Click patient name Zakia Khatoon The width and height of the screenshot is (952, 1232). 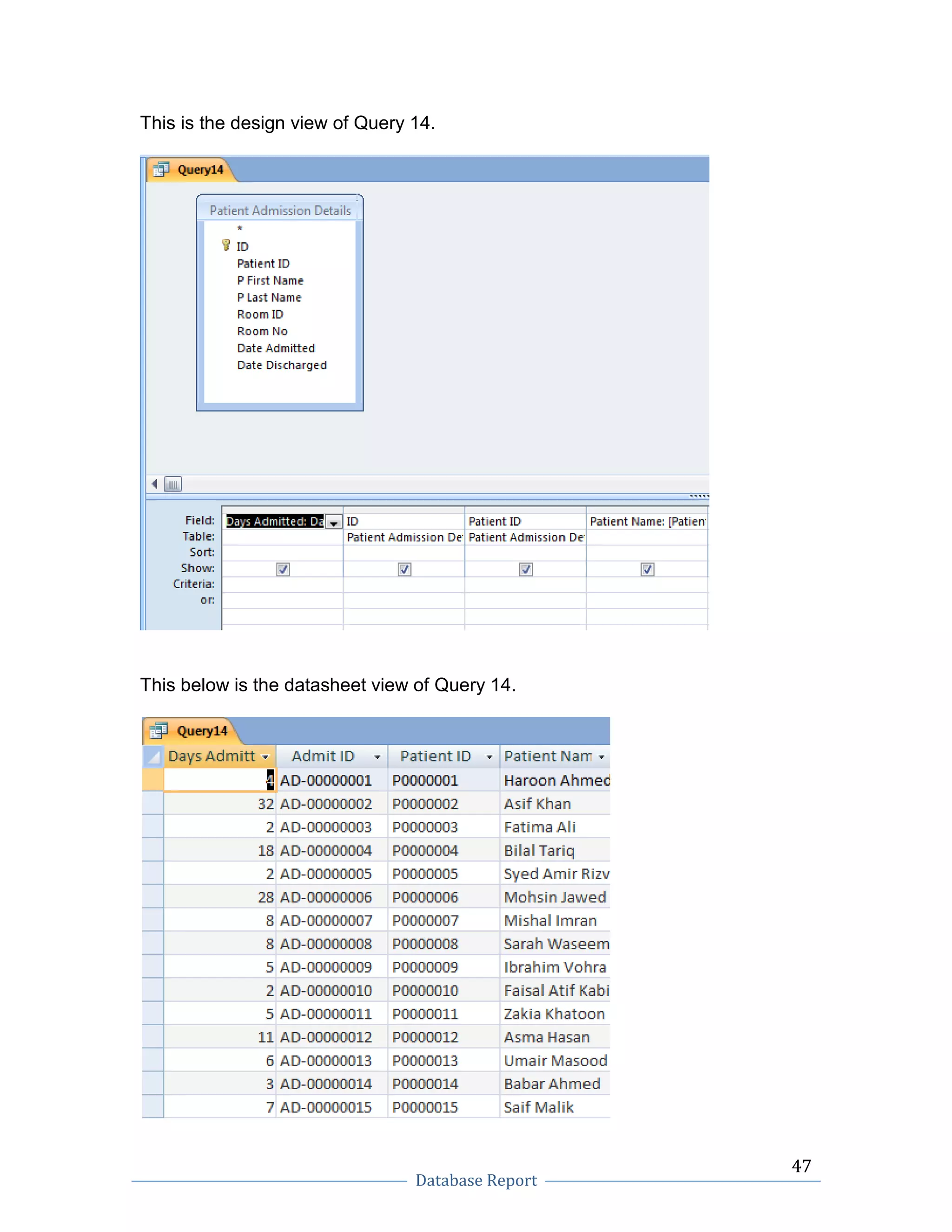click(x=555, y=1013)
